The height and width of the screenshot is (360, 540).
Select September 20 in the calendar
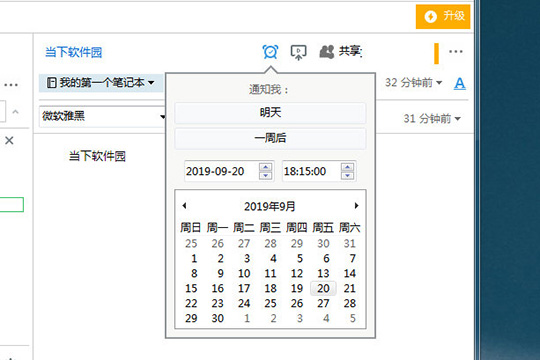click(323, 288)
